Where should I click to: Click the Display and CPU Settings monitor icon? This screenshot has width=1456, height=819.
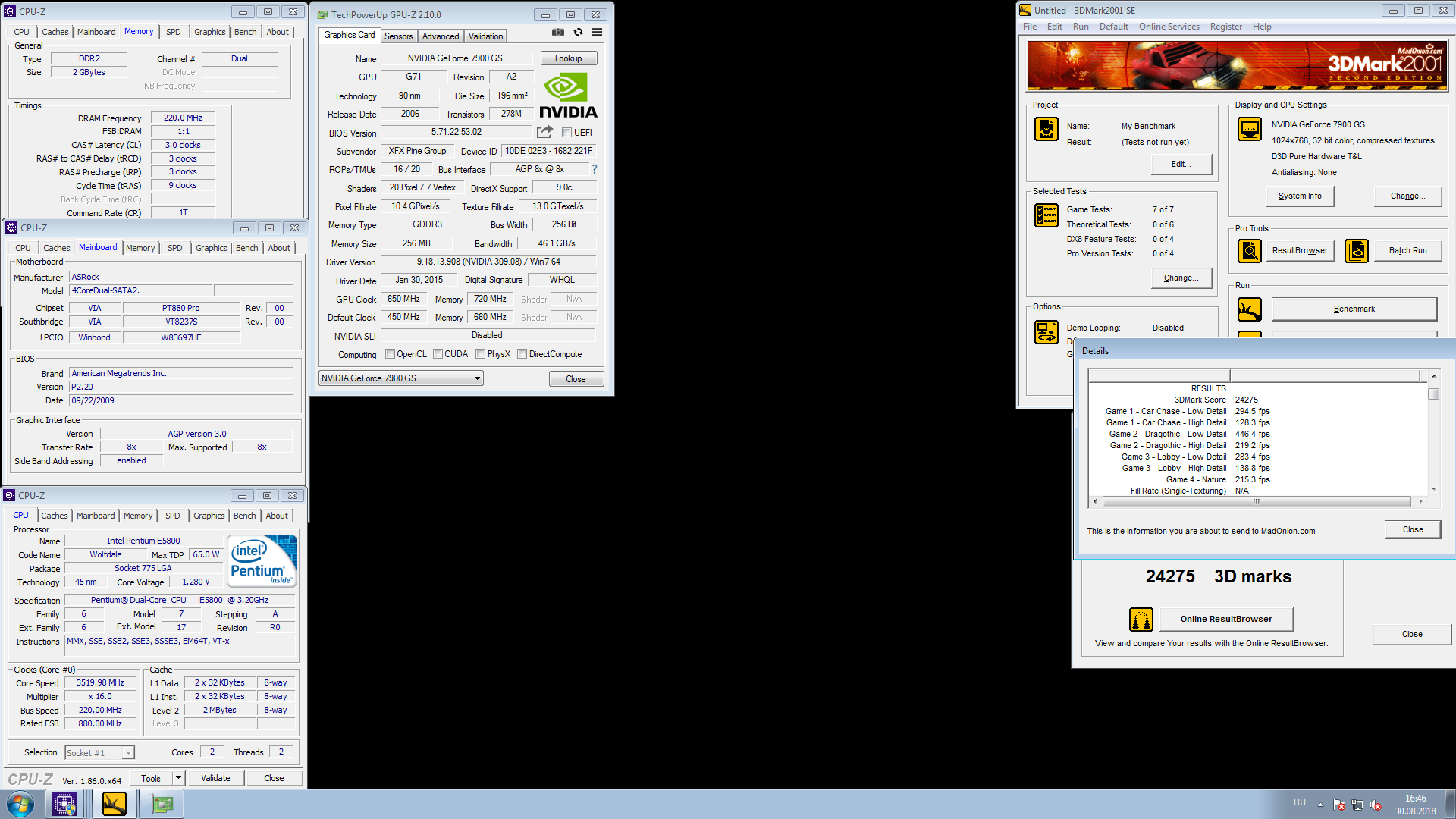coord(1250,130)
